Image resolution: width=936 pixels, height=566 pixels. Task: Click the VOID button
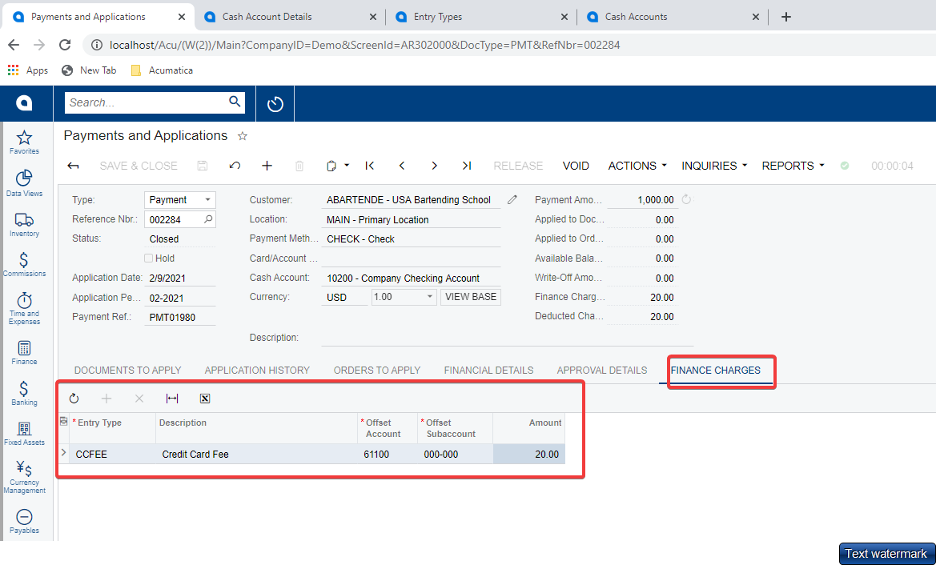[576, 166]
